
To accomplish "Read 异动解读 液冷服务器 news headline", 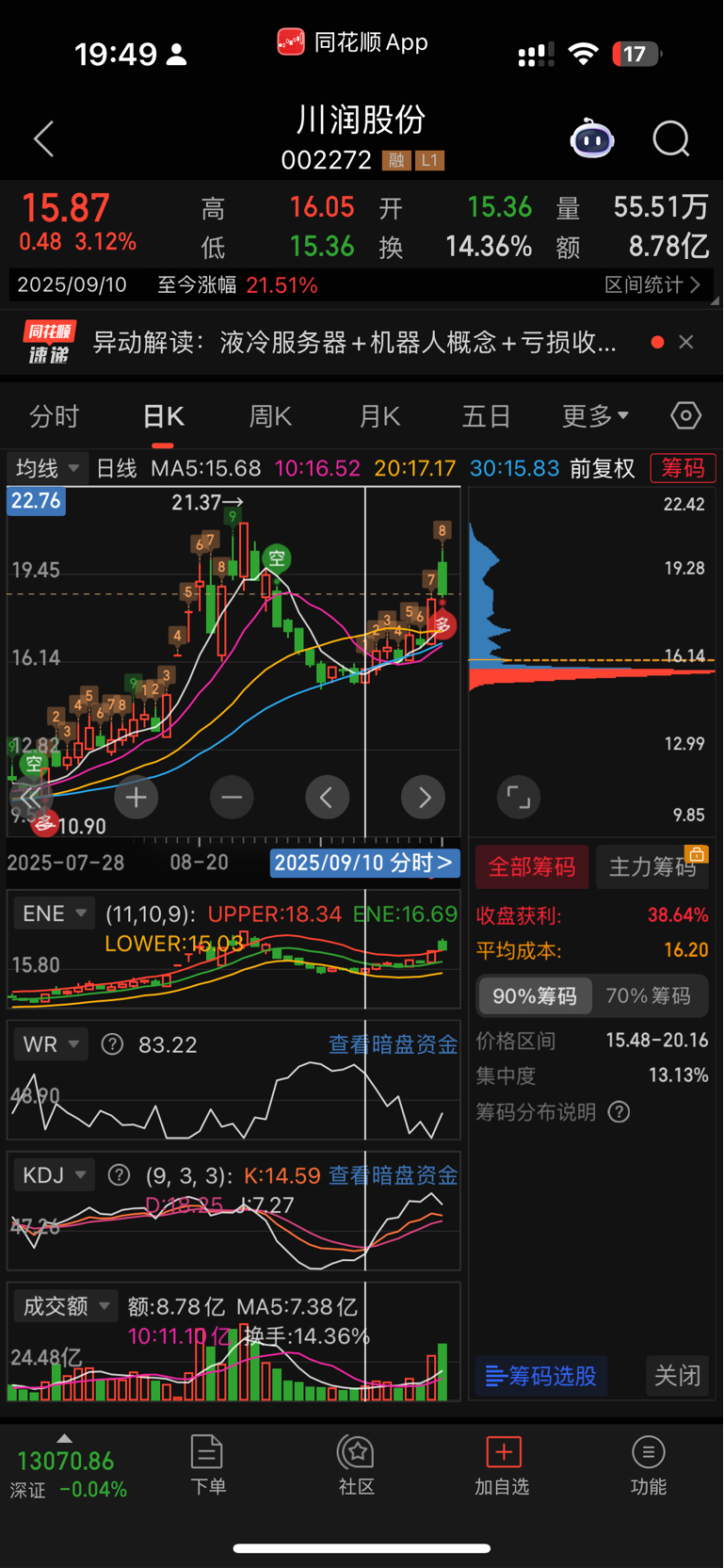I will click(x=355, y=342).
